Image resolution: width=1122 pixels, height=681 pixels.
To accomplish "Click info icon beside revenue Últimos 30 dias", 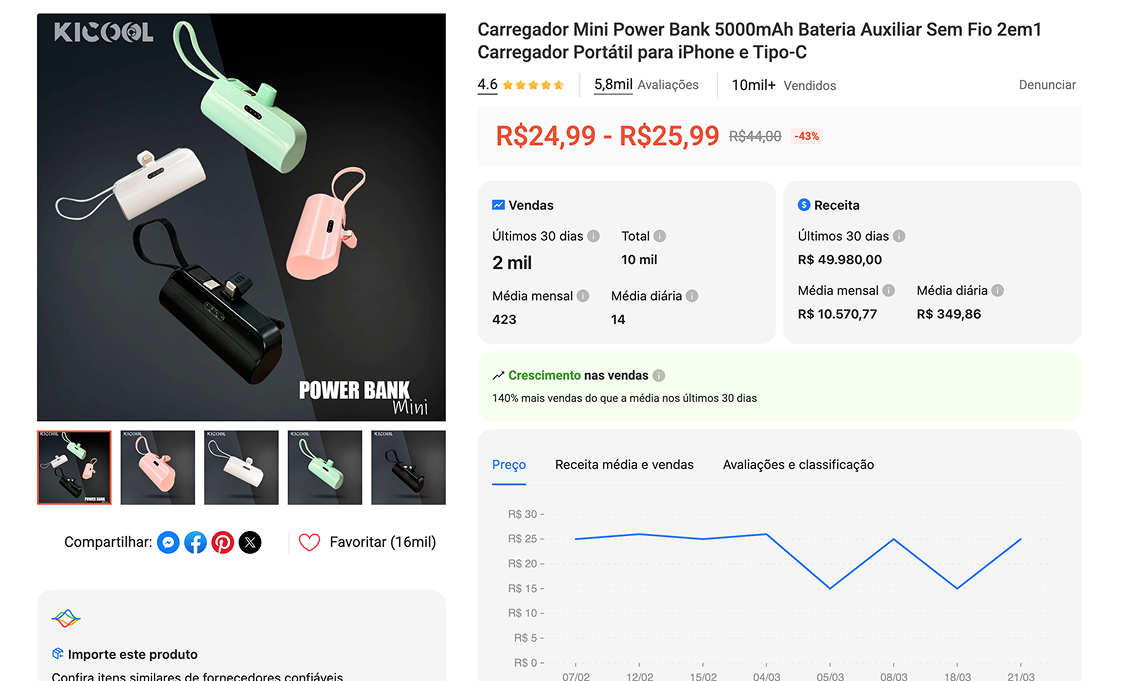I will point(899,236).
